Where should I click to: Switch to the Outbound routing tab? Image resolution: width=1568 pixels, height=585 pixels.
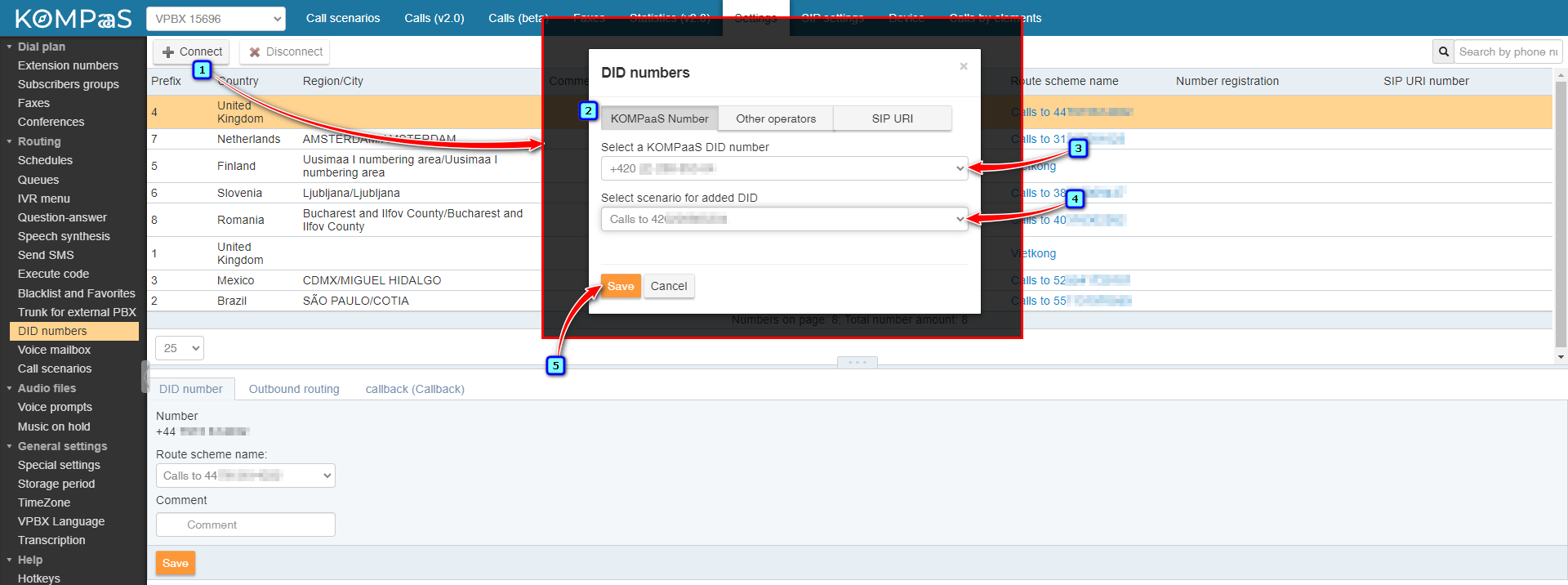click(x=294, y=389)
